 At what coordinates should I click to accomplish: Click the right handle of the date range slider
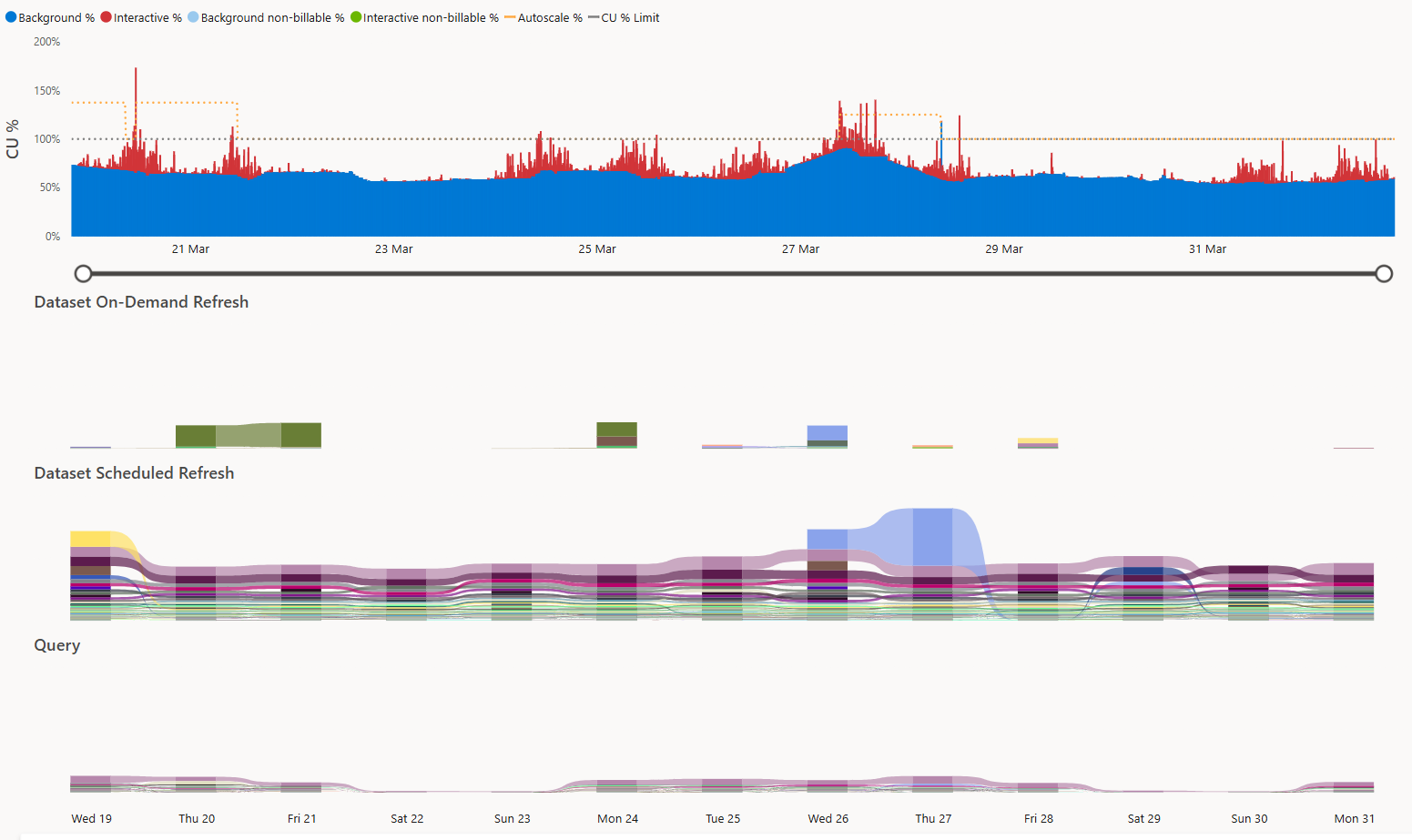[x=1384, y=273]
